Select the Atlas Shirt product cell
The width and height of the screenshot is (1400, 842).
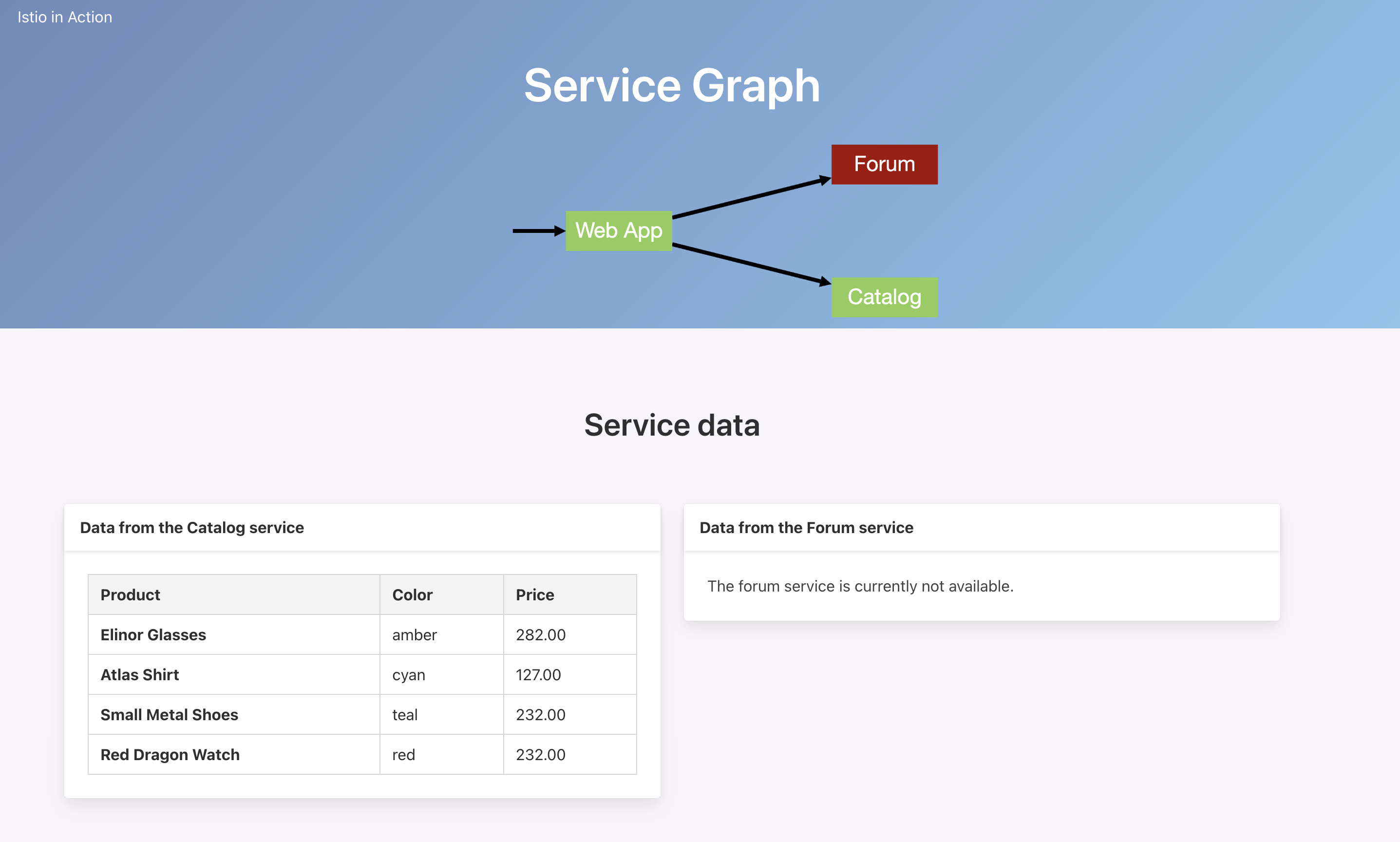tap(234, 674)
